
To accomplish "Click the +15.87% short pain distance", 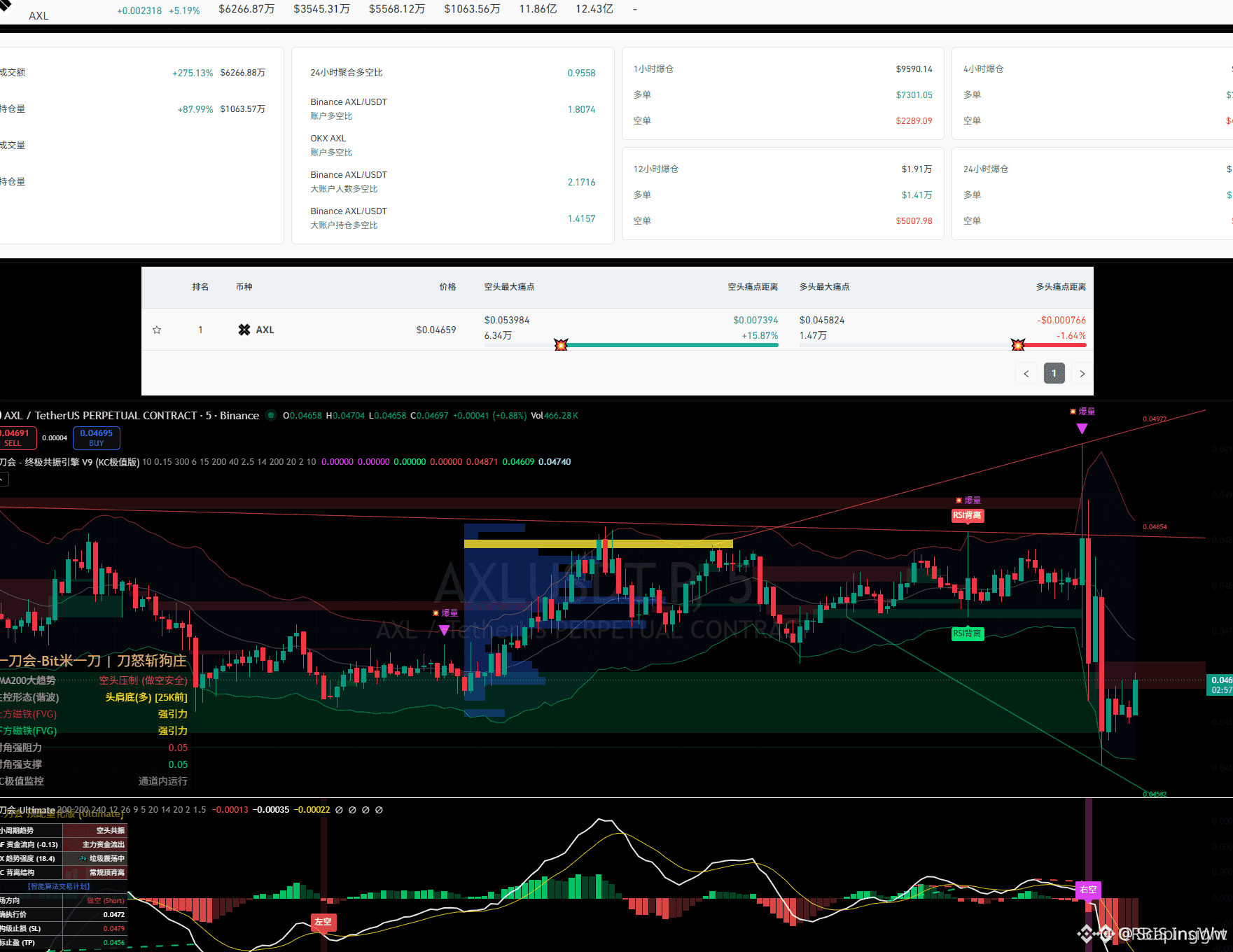I will click(760, 335).
